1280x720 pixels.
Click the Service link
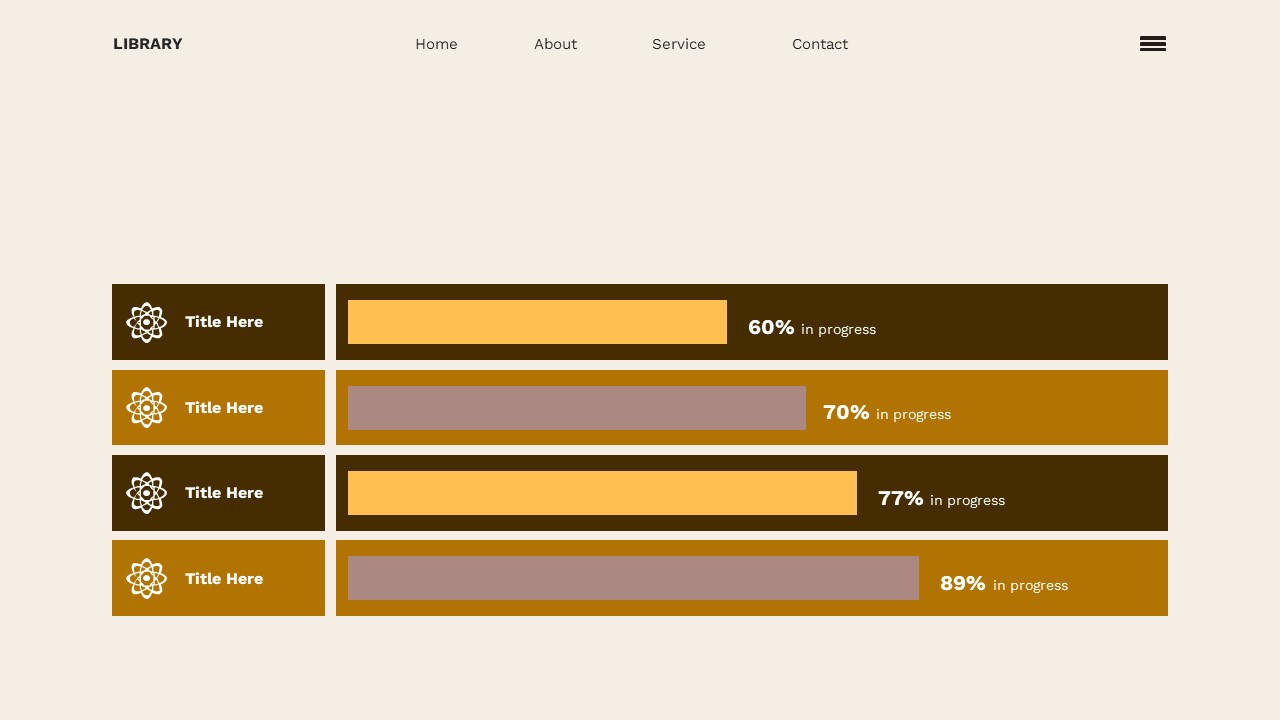679,44
